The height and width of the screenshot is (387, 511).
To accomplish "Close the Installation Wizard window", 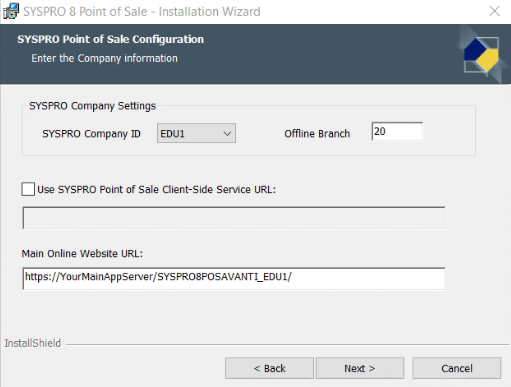I will (x=495, y=11).
